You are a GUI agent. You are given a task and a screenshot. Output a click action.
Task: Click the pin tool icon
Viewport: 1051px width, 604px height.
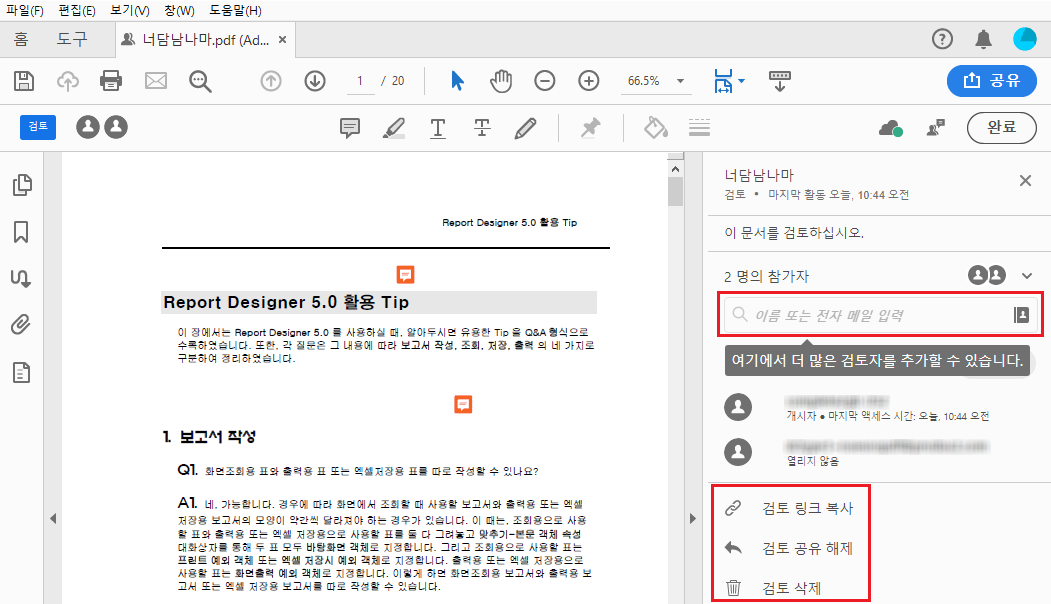591,127
